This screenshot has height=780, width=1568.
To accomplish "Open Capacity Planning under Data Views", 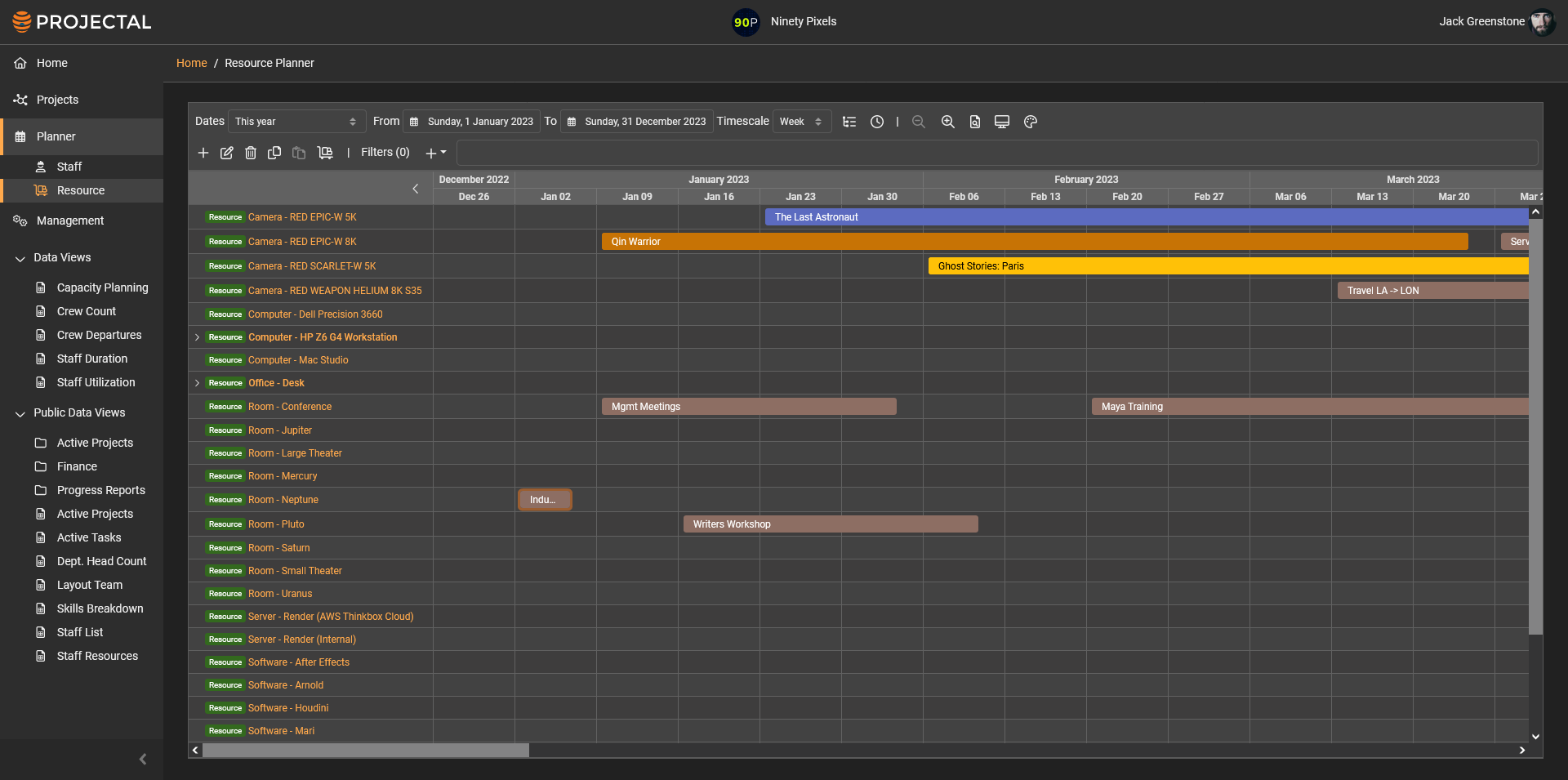I will point(102,287).
